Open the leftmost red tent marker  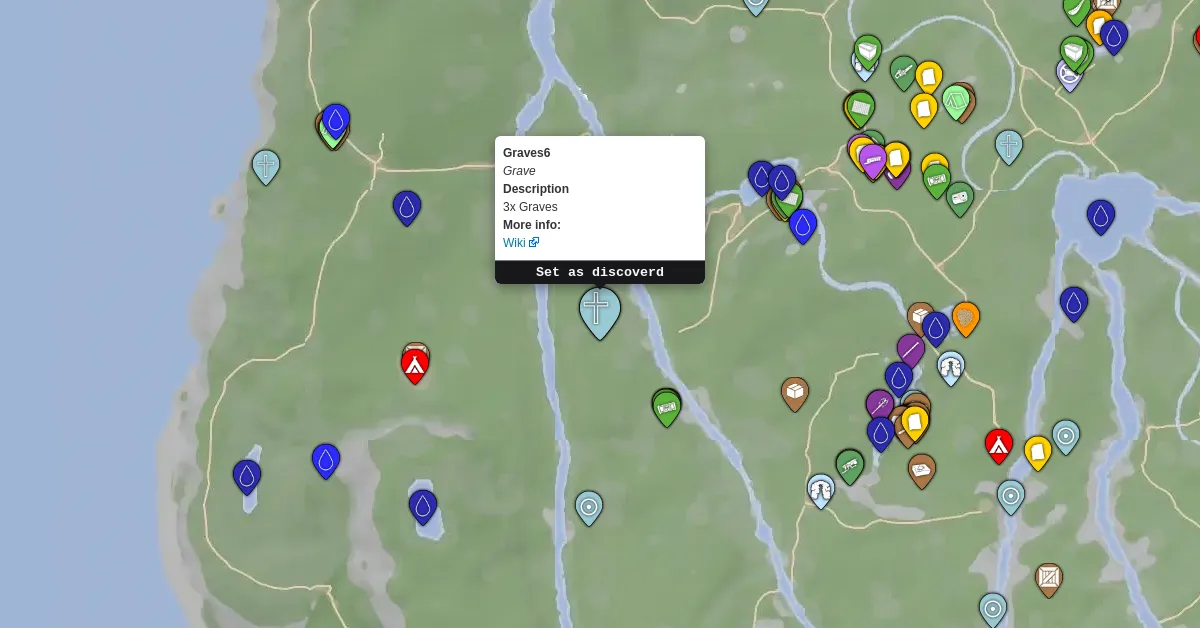point(415,366)
